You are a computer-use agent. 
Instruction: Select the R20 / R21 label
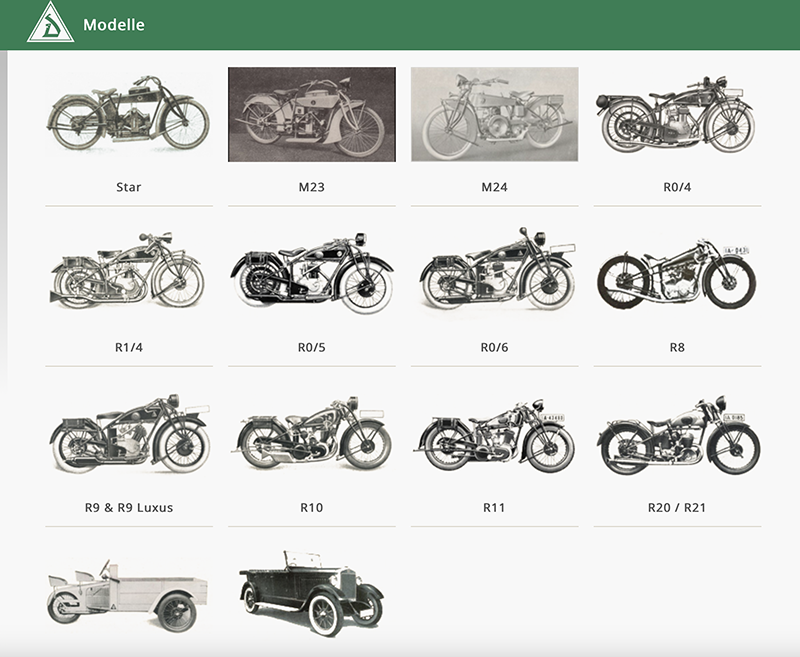point(677,508)
